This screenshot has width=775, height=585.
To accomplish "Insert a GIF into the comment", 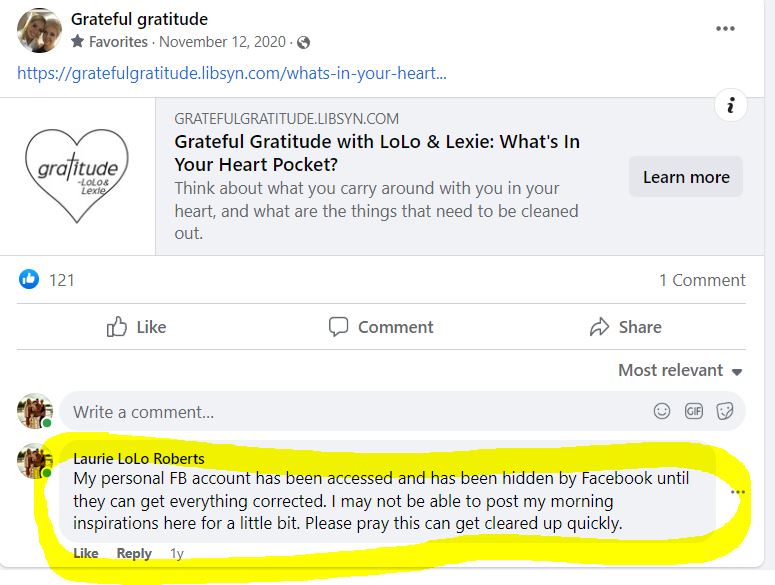I will coord(693,411).
